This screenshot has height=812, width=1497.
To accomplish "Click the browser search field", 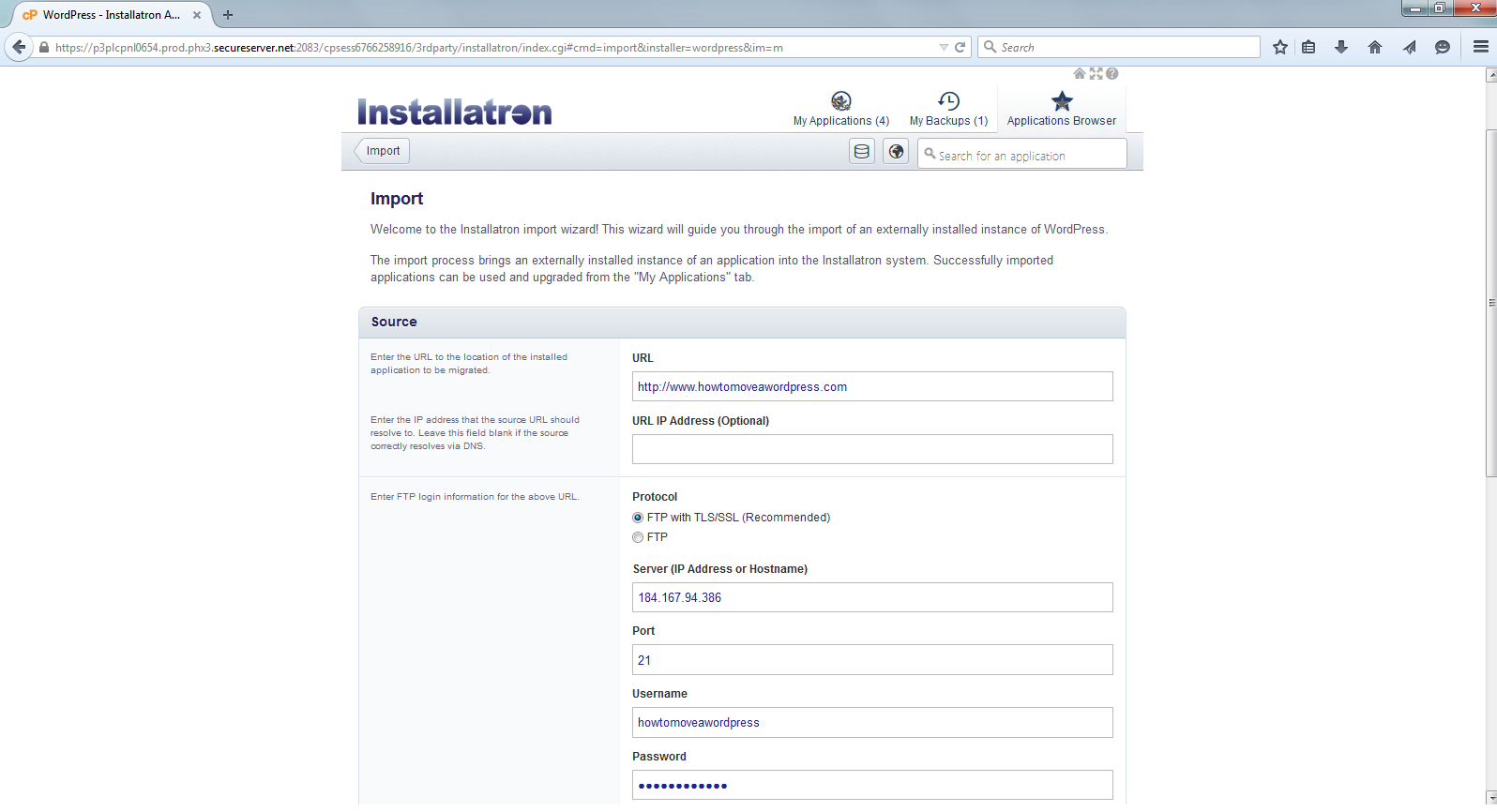I will coord(1119,47).
